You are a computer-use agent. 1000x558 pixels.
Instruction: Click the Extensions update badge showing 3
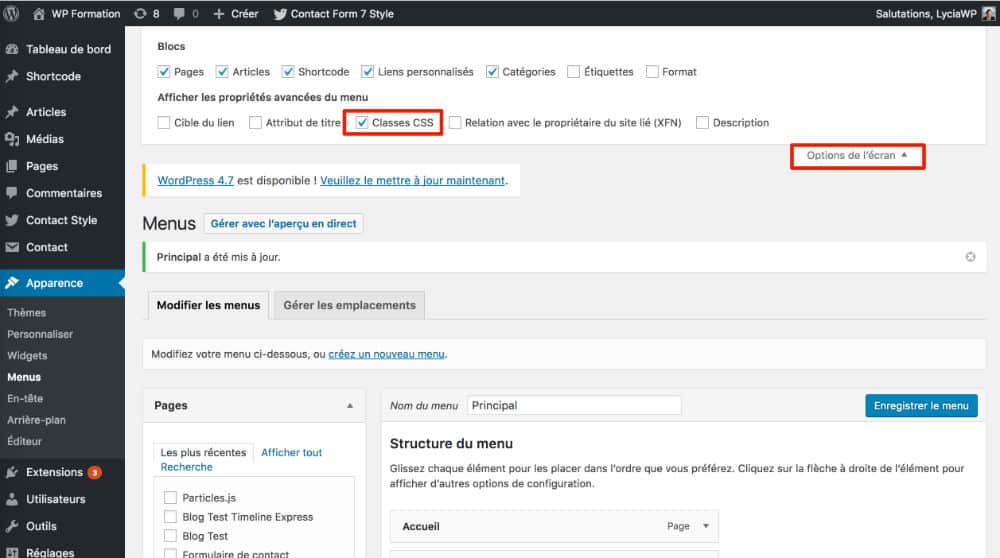coord(94,473)
